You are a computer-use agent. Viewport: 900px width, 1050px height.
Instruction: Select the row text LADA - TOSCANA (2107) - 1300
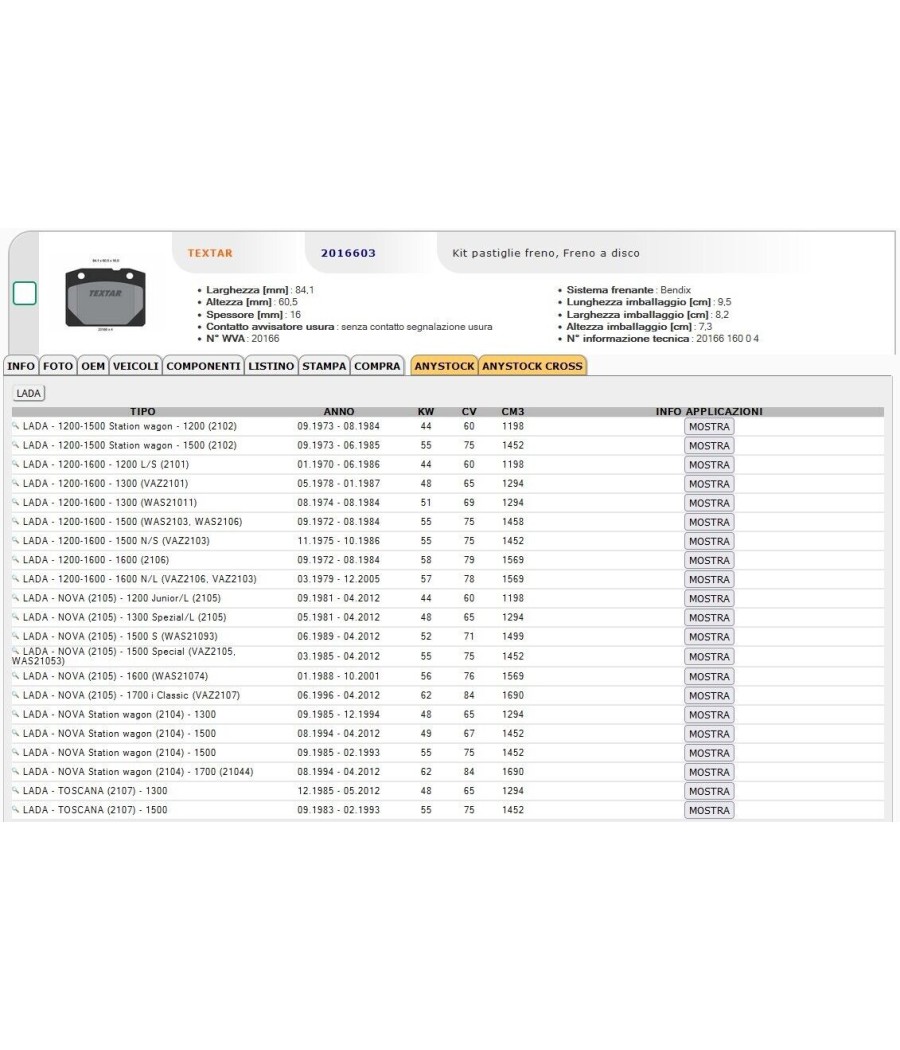95,790
